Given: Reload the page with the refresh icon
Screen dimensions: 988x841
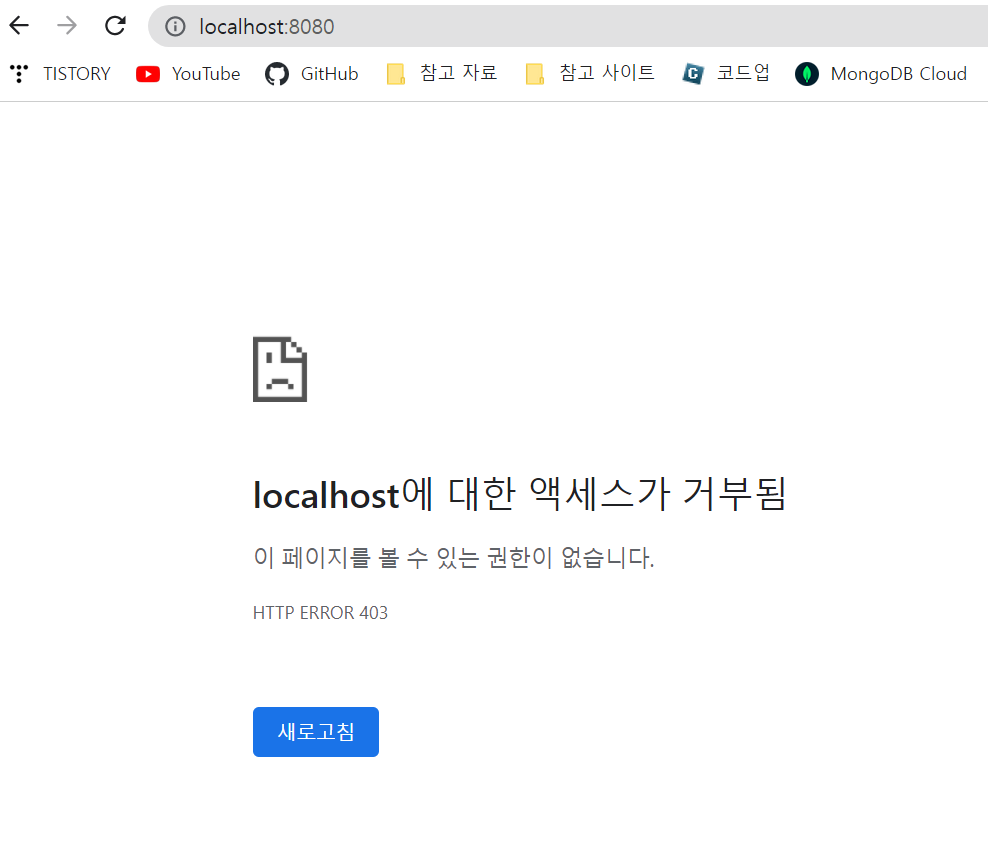Looking at the screenshot, I should (115, 26).
